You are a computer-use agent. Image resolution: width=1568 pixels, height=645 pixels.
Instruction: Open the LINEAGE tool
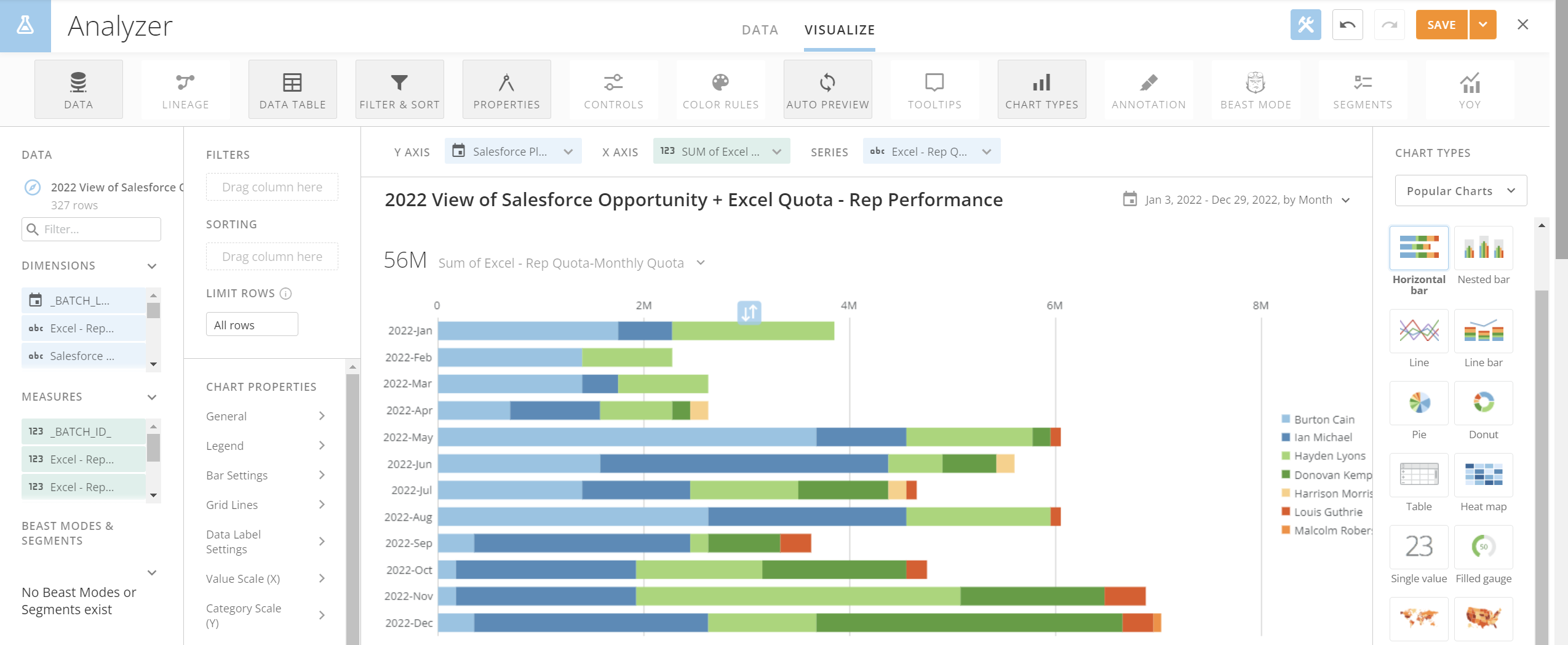185,89
